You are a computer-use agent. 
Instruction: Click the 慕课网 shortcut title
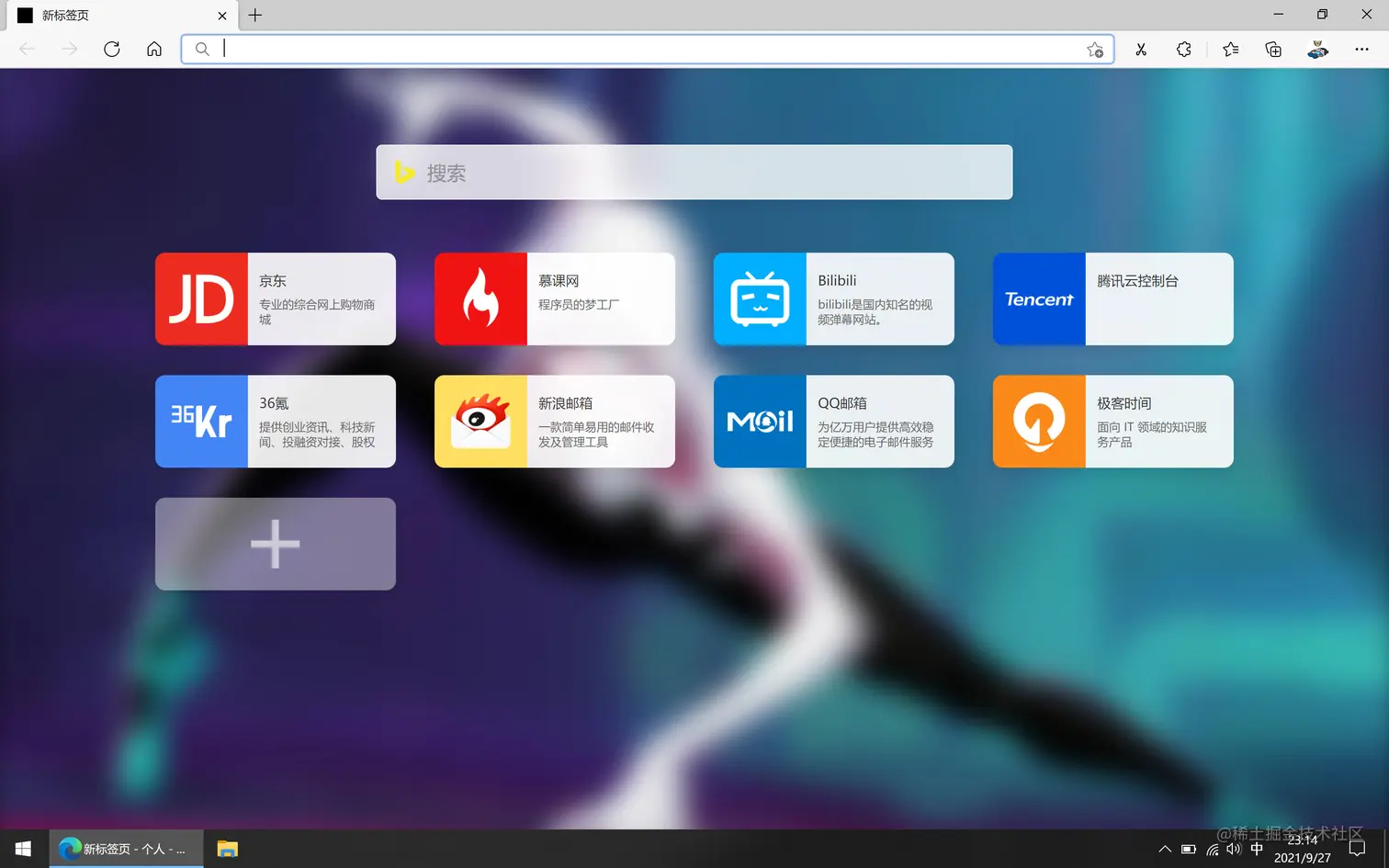tap(559, 281)
